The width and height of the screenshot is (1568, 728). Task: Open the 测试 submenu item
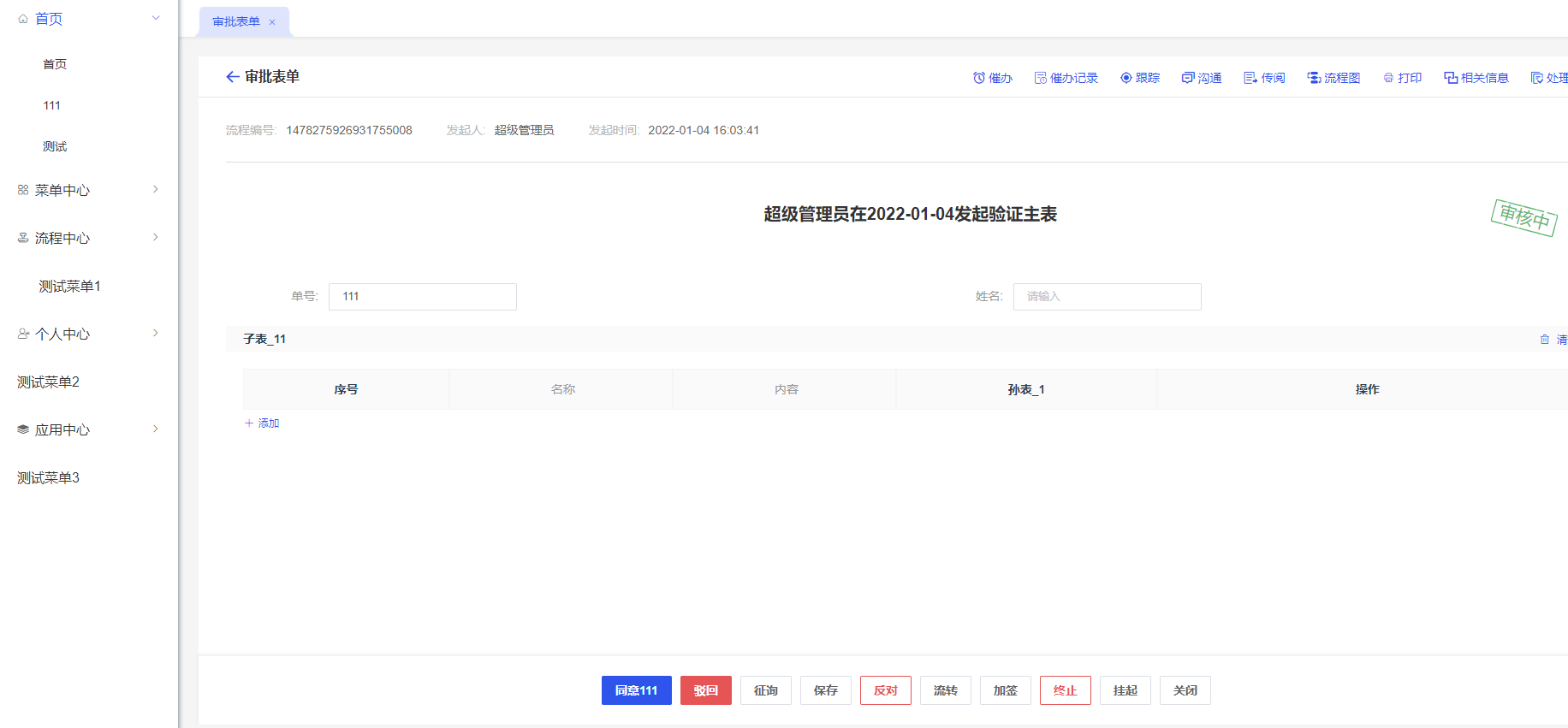pyautogui.click(x=55, y=146)
